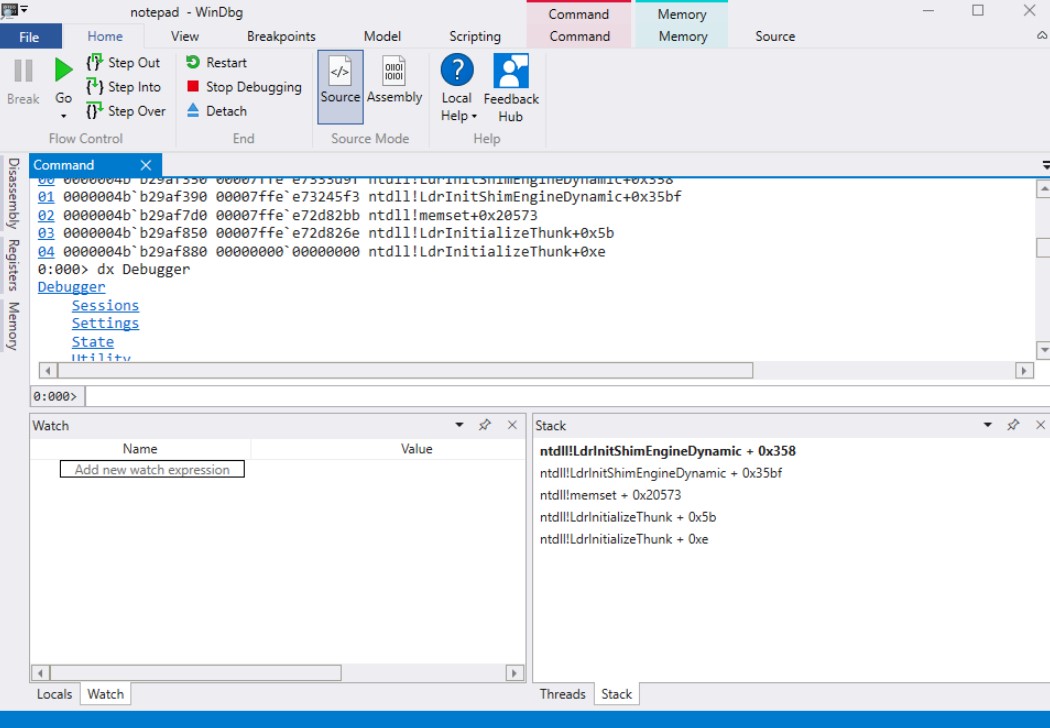Image resolution: width=1050 pixels, height=728 pixels.
Task: Open Feedback Hub
Action: point(511,88)
